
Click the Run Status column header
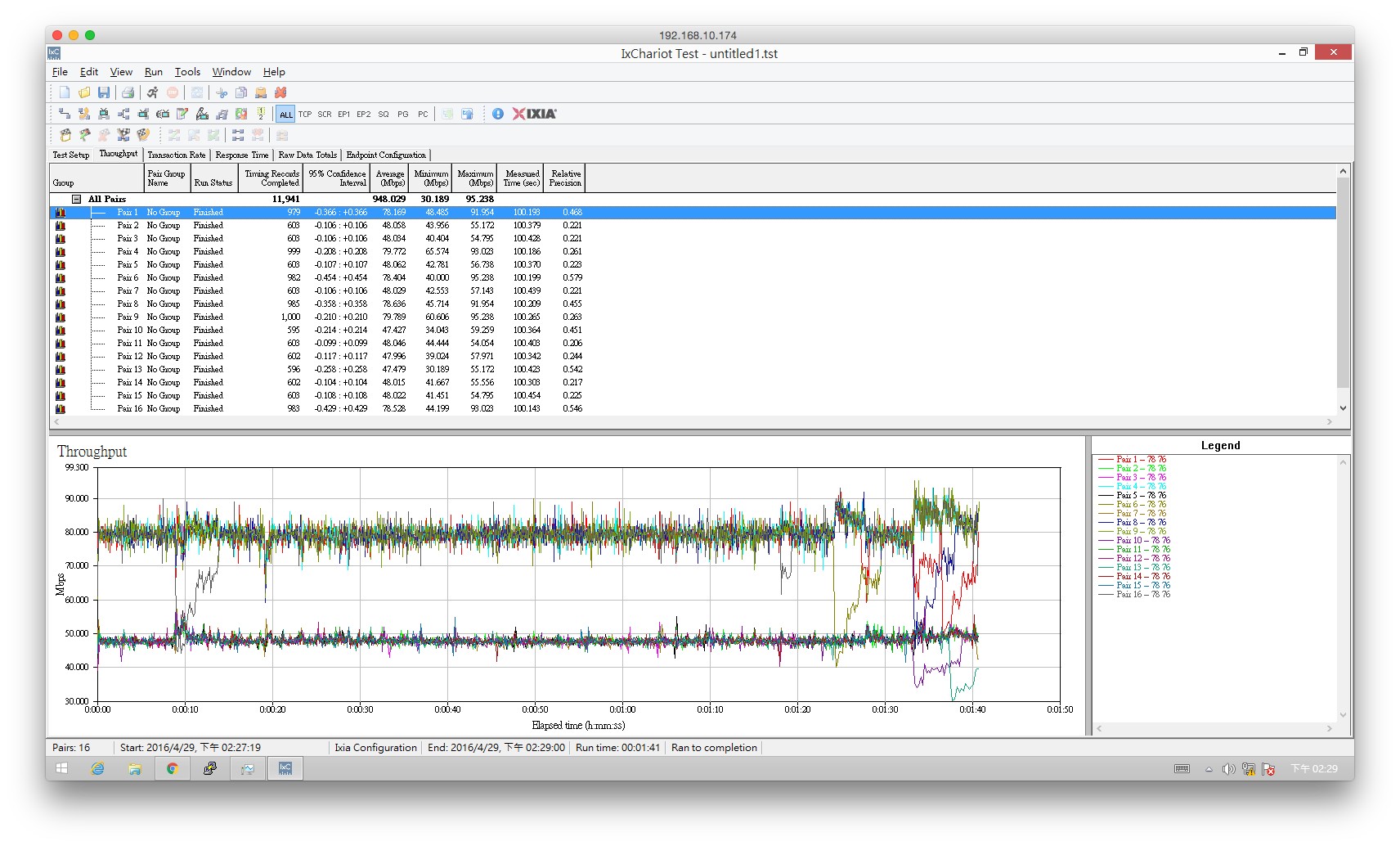(213, 178)
